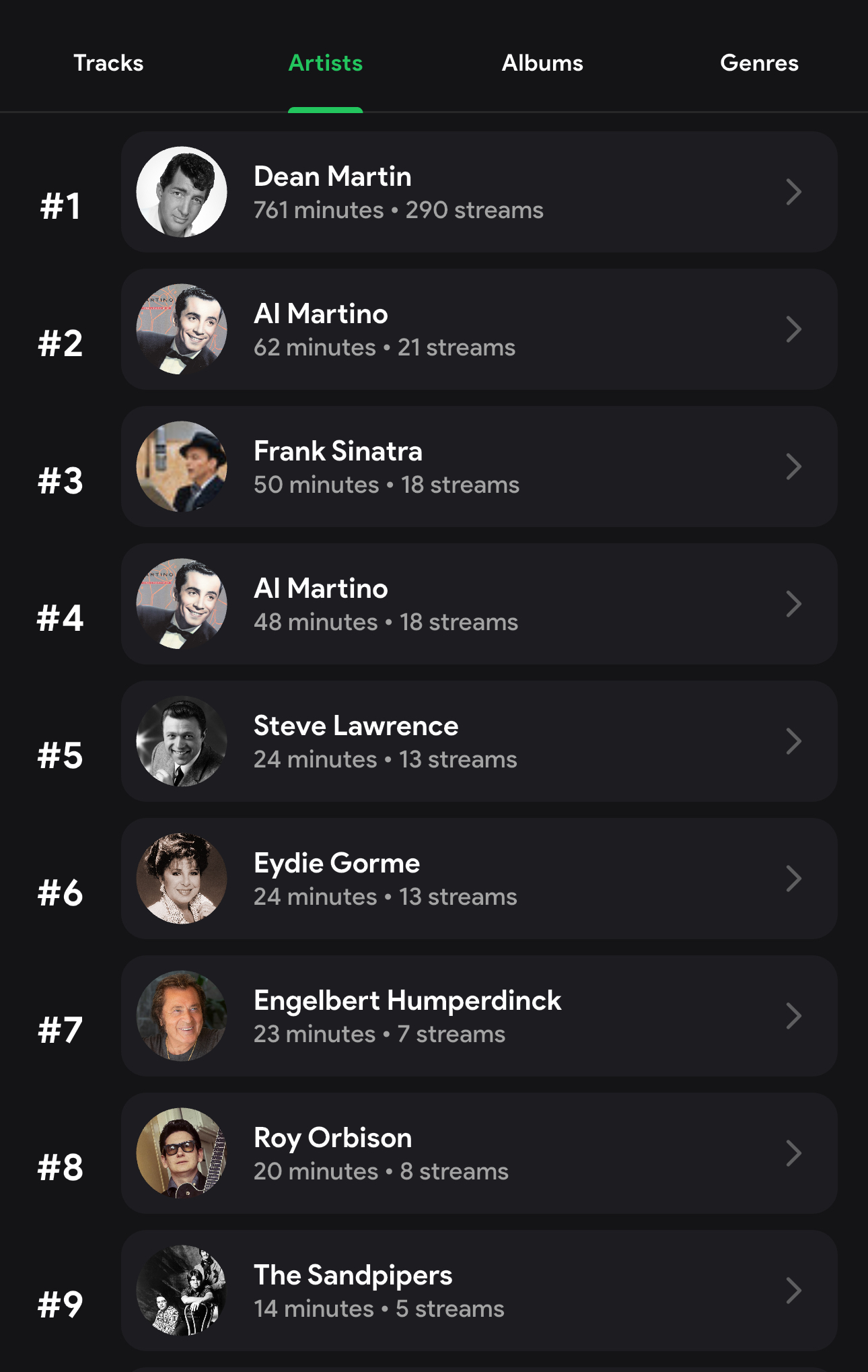This screenshot has width=868, height=1372.
Task: Click Roy Orbison's artist picture
Action: (182, 1153)
